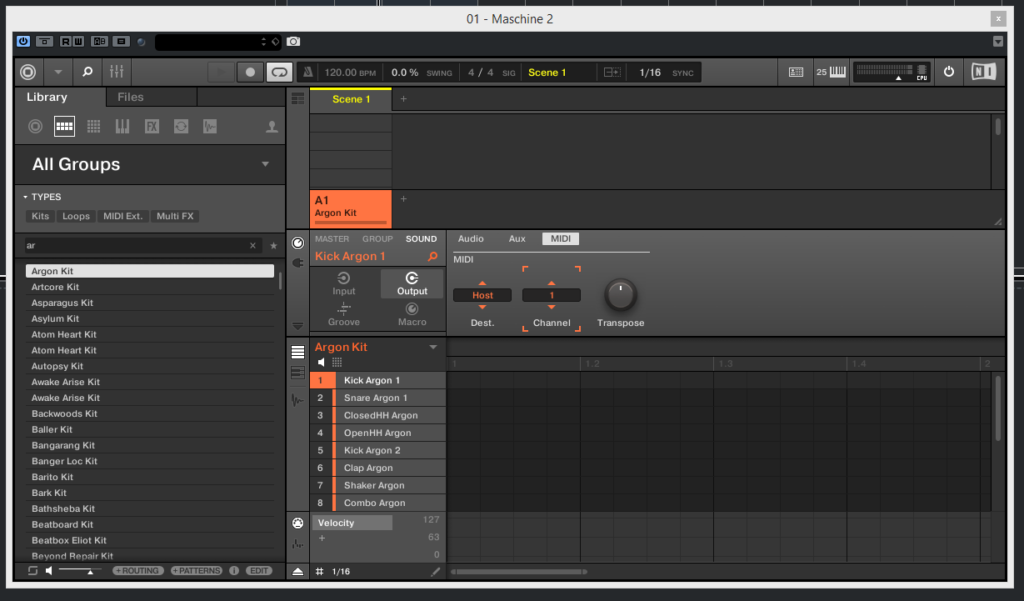Open the Velocity lane selector

click(x=353, y=523)
